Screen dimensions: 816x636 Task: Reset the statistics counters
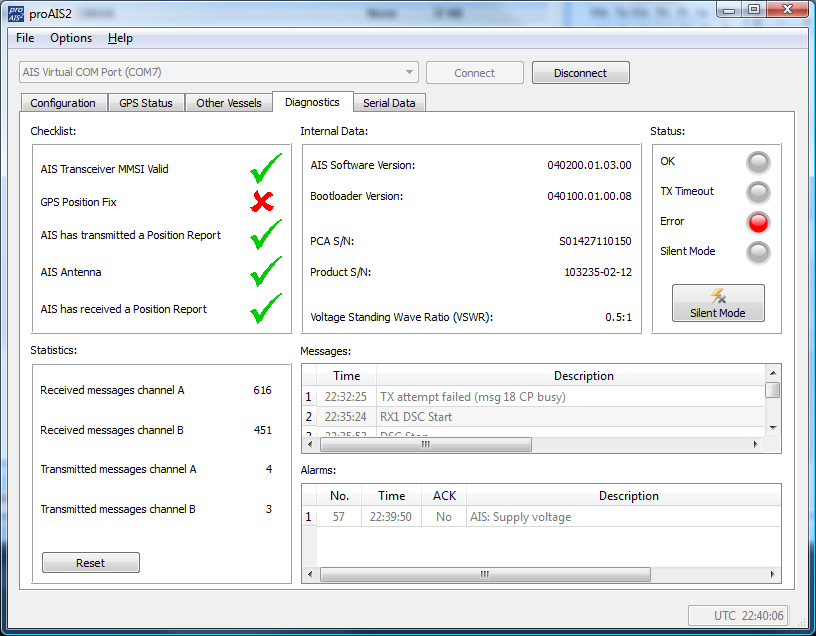coord(90,563)
